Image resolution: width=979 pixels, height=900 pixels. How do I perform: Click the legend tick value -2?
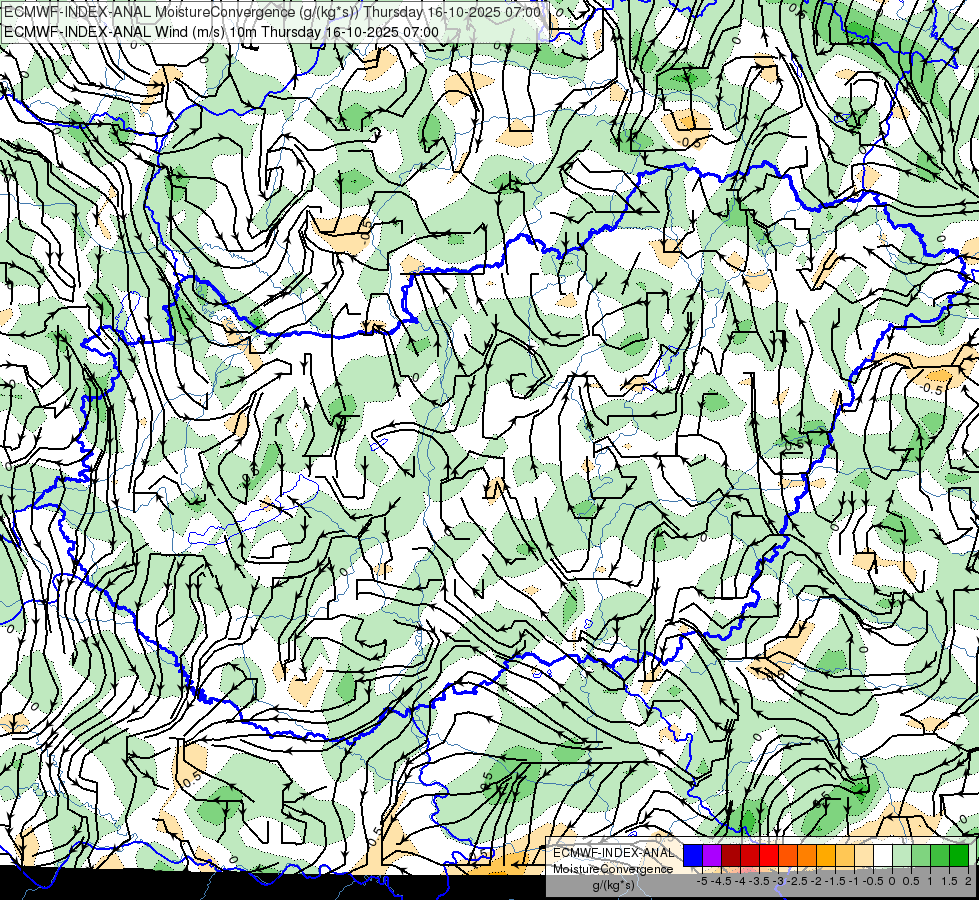pos(817,881)
